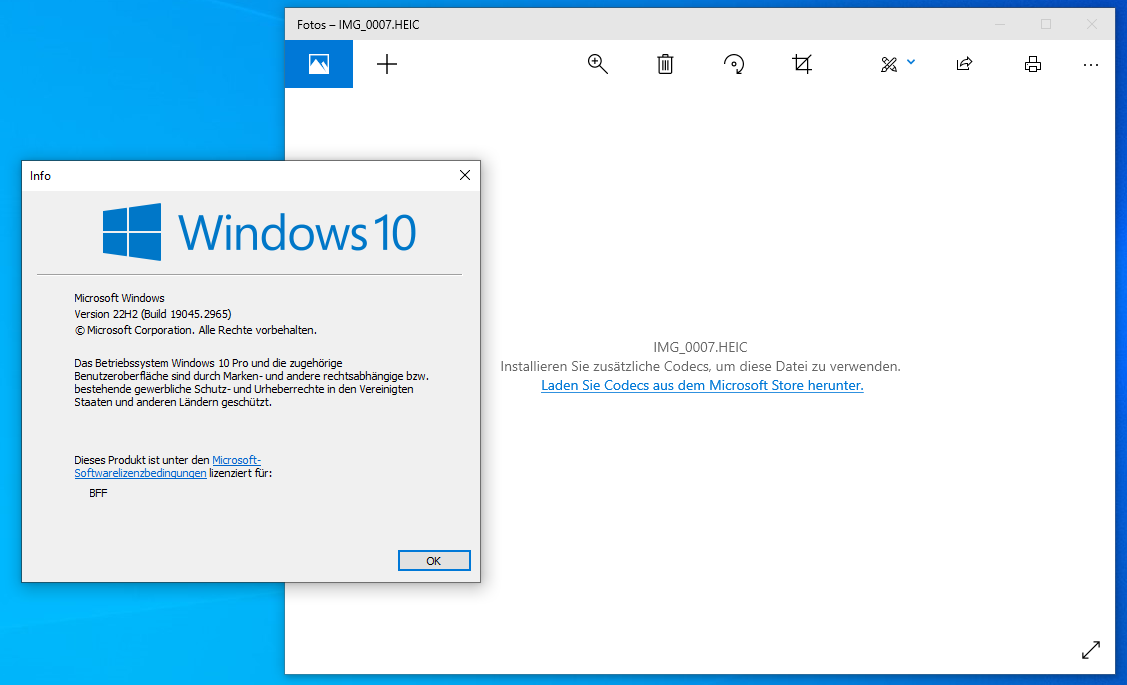Rotate the image with the rotate icon

pyautogui.click(x=734, y=64)
